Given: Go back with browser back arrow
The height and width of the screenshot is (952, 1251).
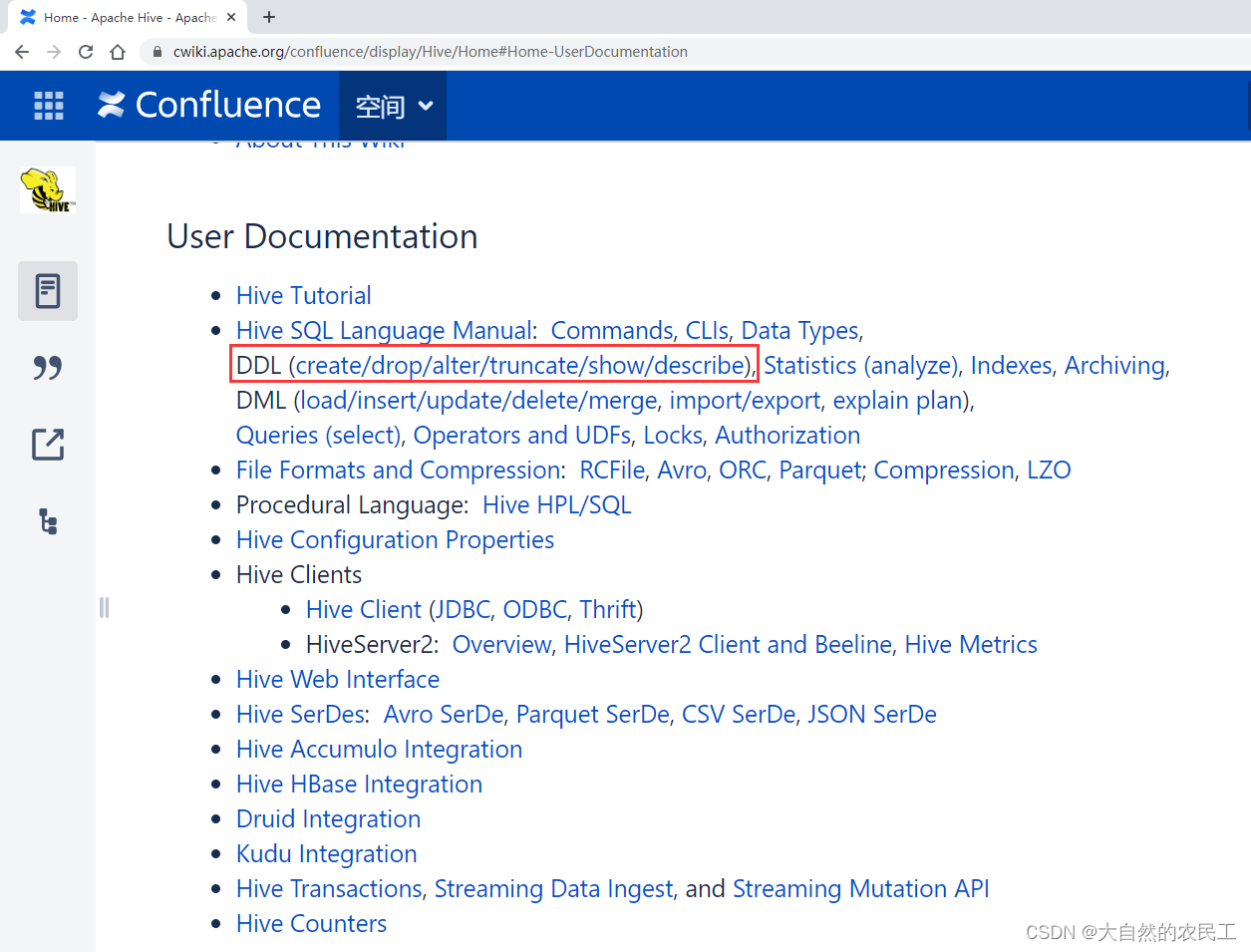Looking at the screenshot, I should point(22,52).
